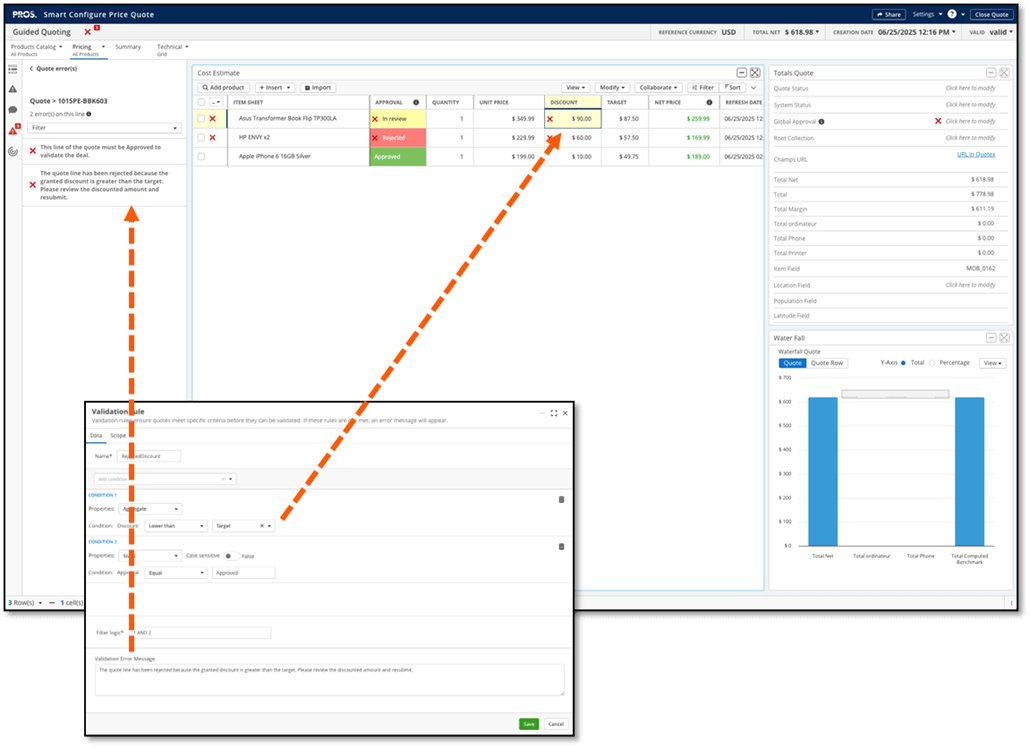Expand the Filter dropdown in Quote errors panel
1030x748 pixels.
(105, 128)
